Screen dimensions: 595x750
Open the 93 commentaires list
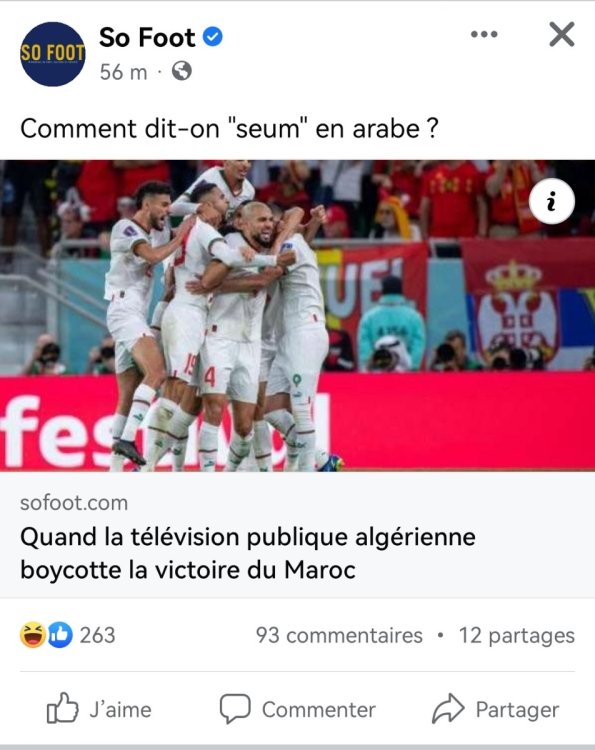click(339, 635)
